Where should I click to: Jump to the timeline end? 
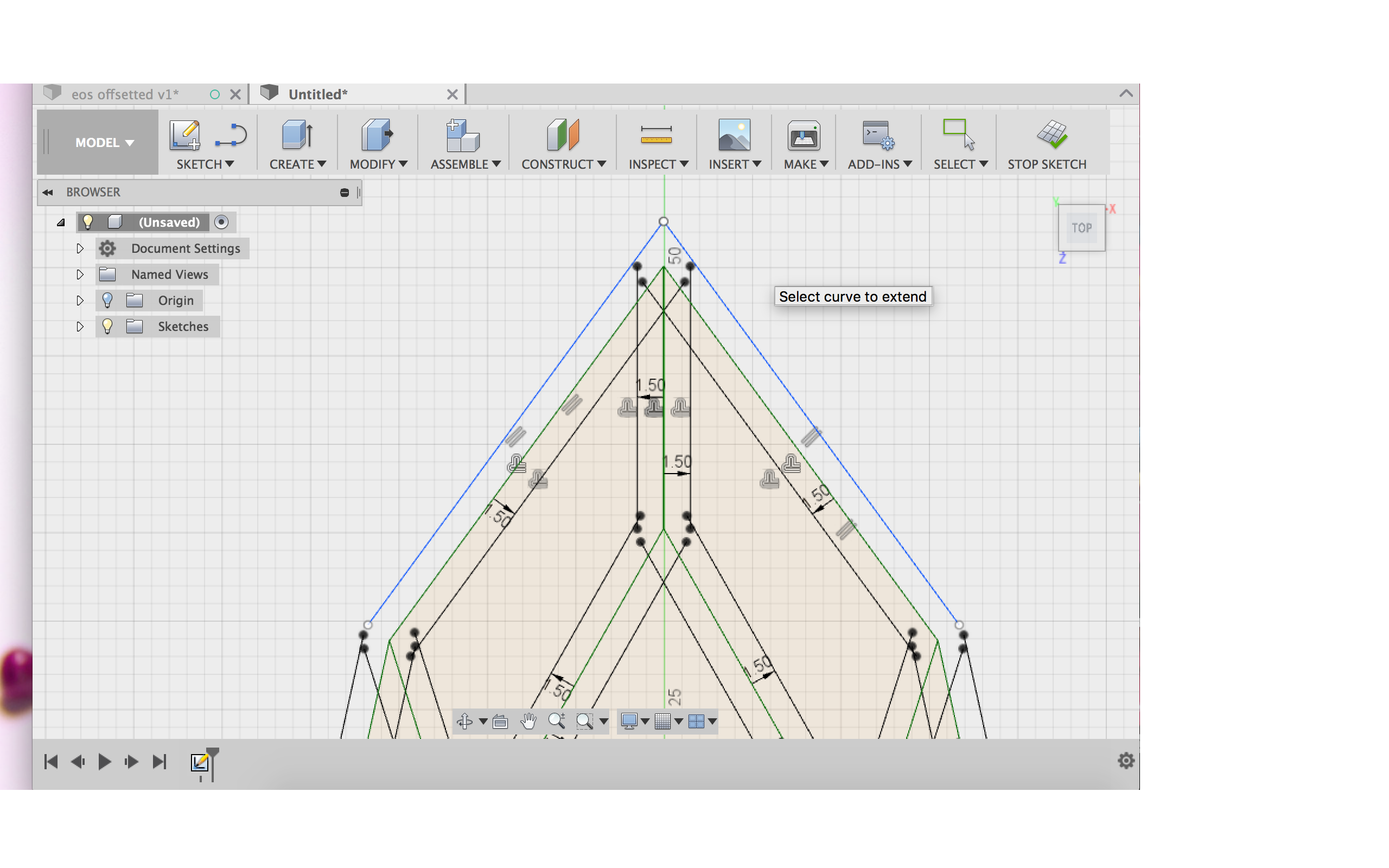coord(159,762)
